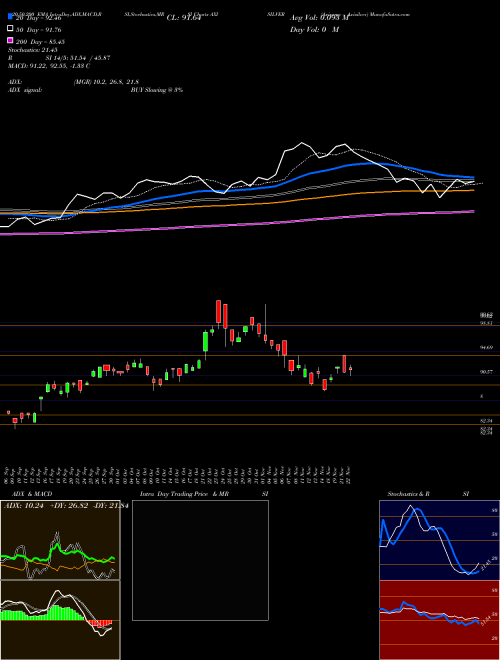Image resolution: width=500 pixels, height=660 pixels.
Task: Click the 'Avg Vol: 0.098 M' readout
Action: [x=319, y=18]
